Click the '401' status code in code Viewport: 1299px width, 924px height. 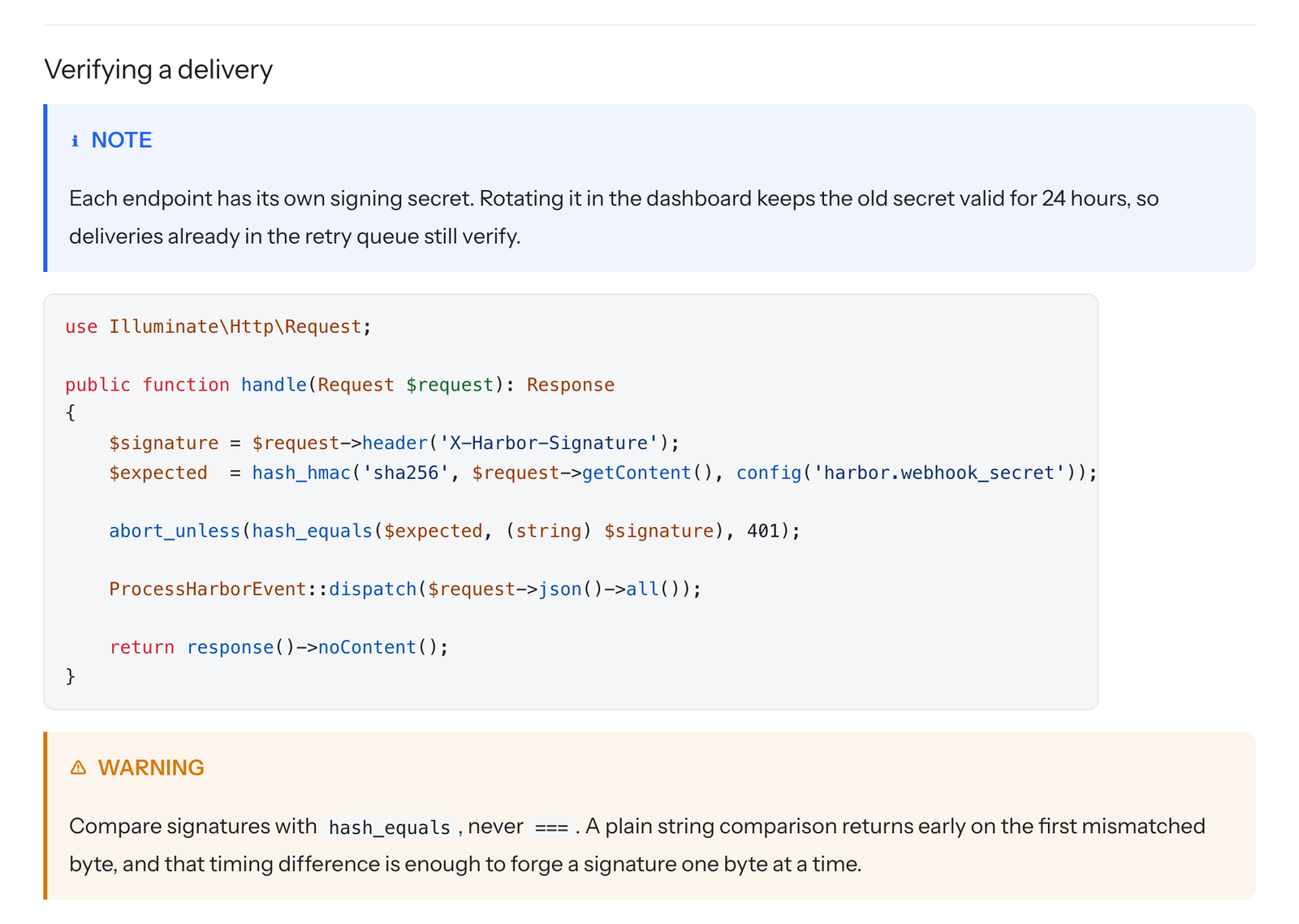coord(763,531)
